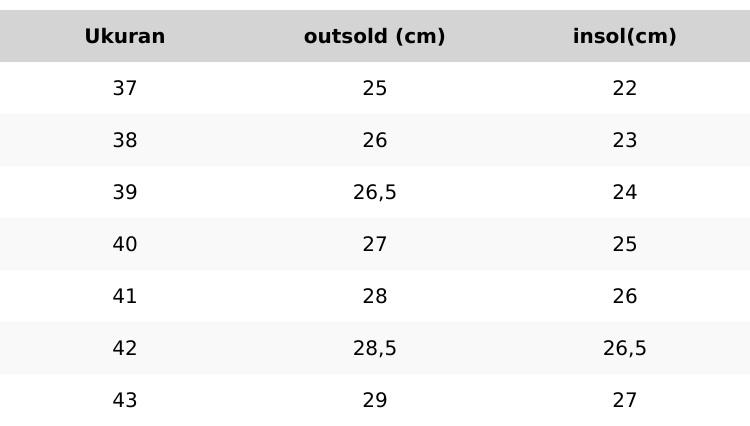Viewport: 750px width, 426px height.
Task: Select size 39 cell
Action: (125, 193)
